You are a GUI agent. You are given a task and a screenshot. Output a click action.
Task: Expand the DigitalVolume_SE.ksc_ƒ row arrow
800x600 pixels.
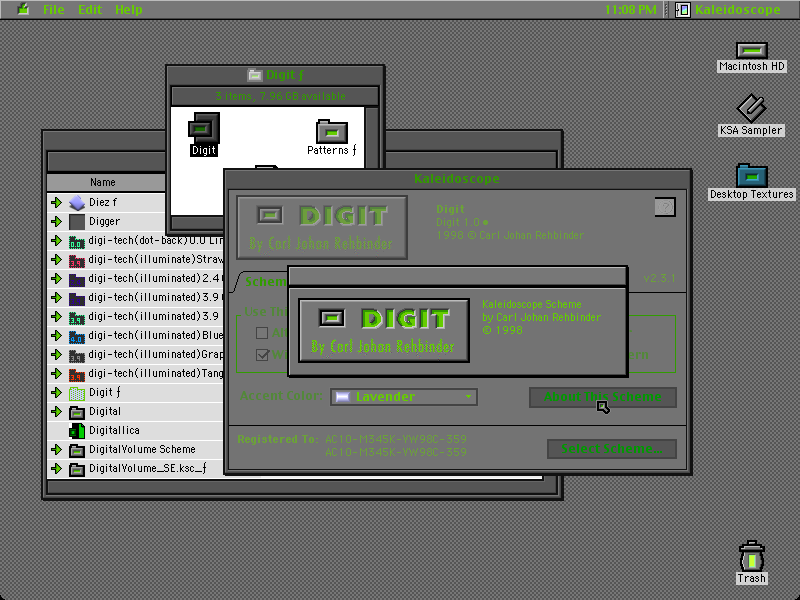57,468
